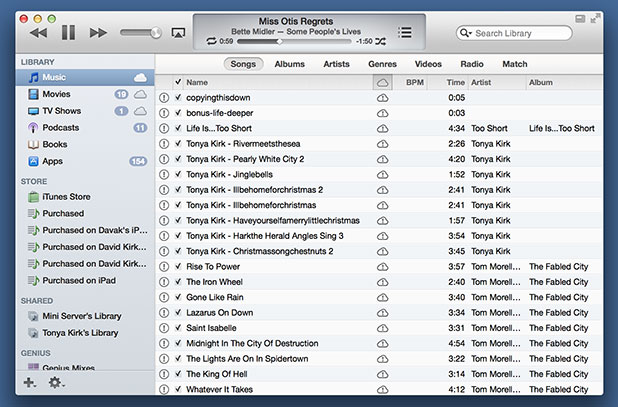Uncheck the Gone Like Rain checkbox

tap(178, 297)
